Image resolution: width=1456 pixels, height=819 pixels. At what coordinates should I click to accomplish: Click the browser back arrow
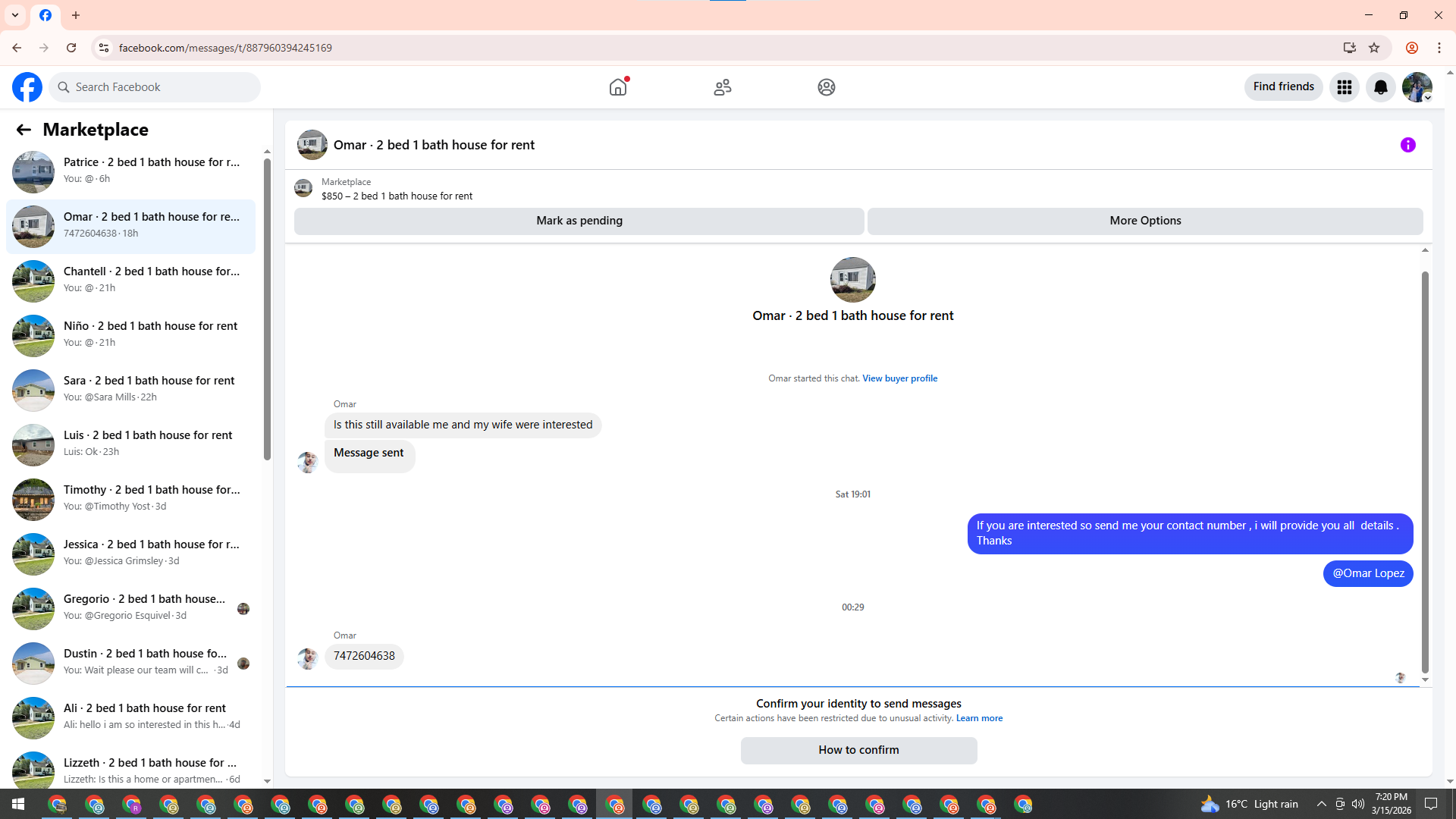(x=17, y=48)
